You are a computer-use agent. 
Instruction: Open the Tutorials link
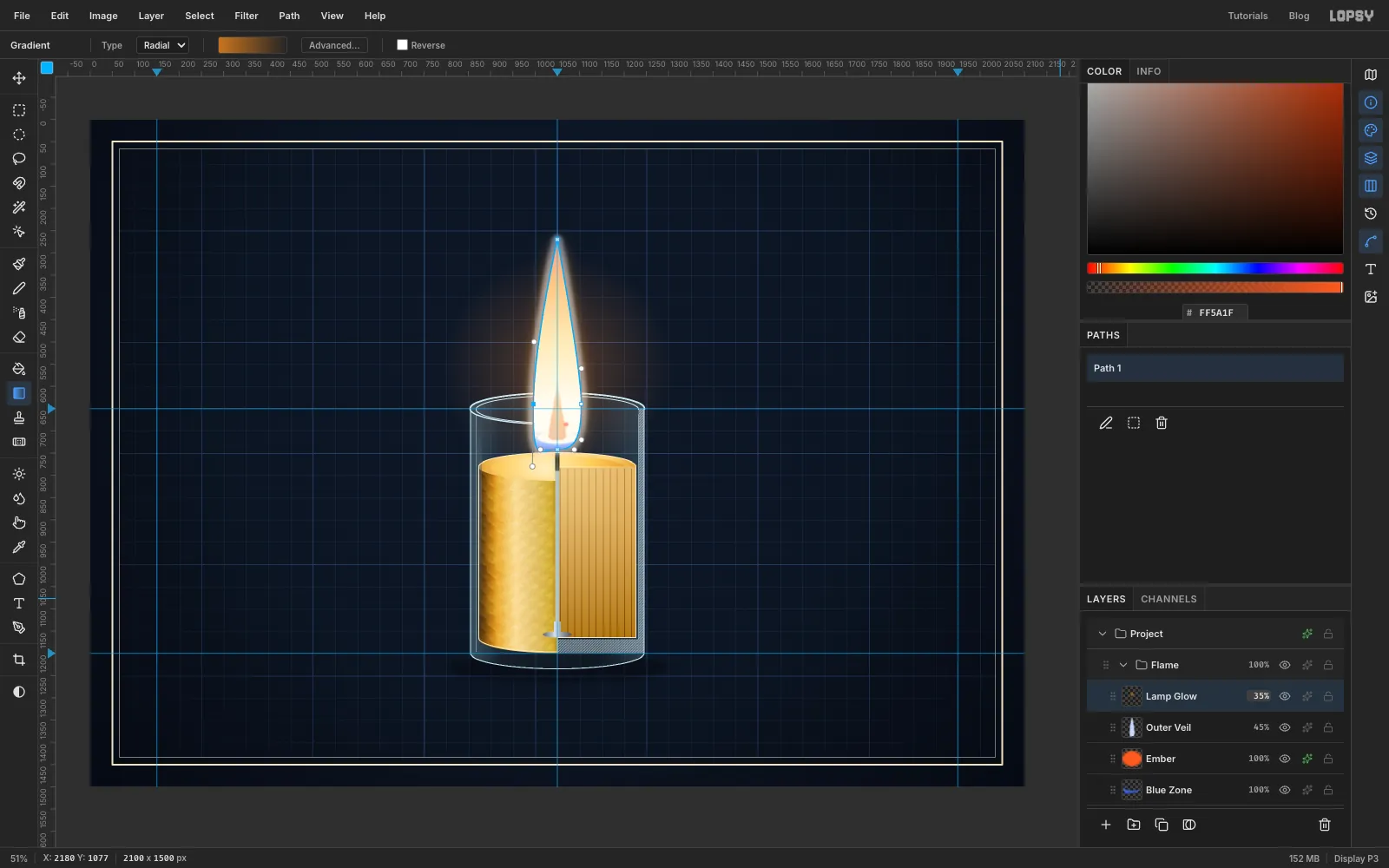[1247, 16]
